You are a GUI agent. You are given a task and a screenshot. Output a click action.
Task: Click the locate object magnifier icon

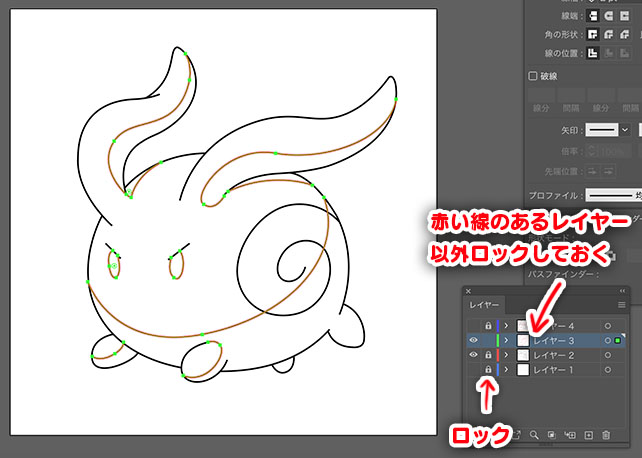pos(534,435)
